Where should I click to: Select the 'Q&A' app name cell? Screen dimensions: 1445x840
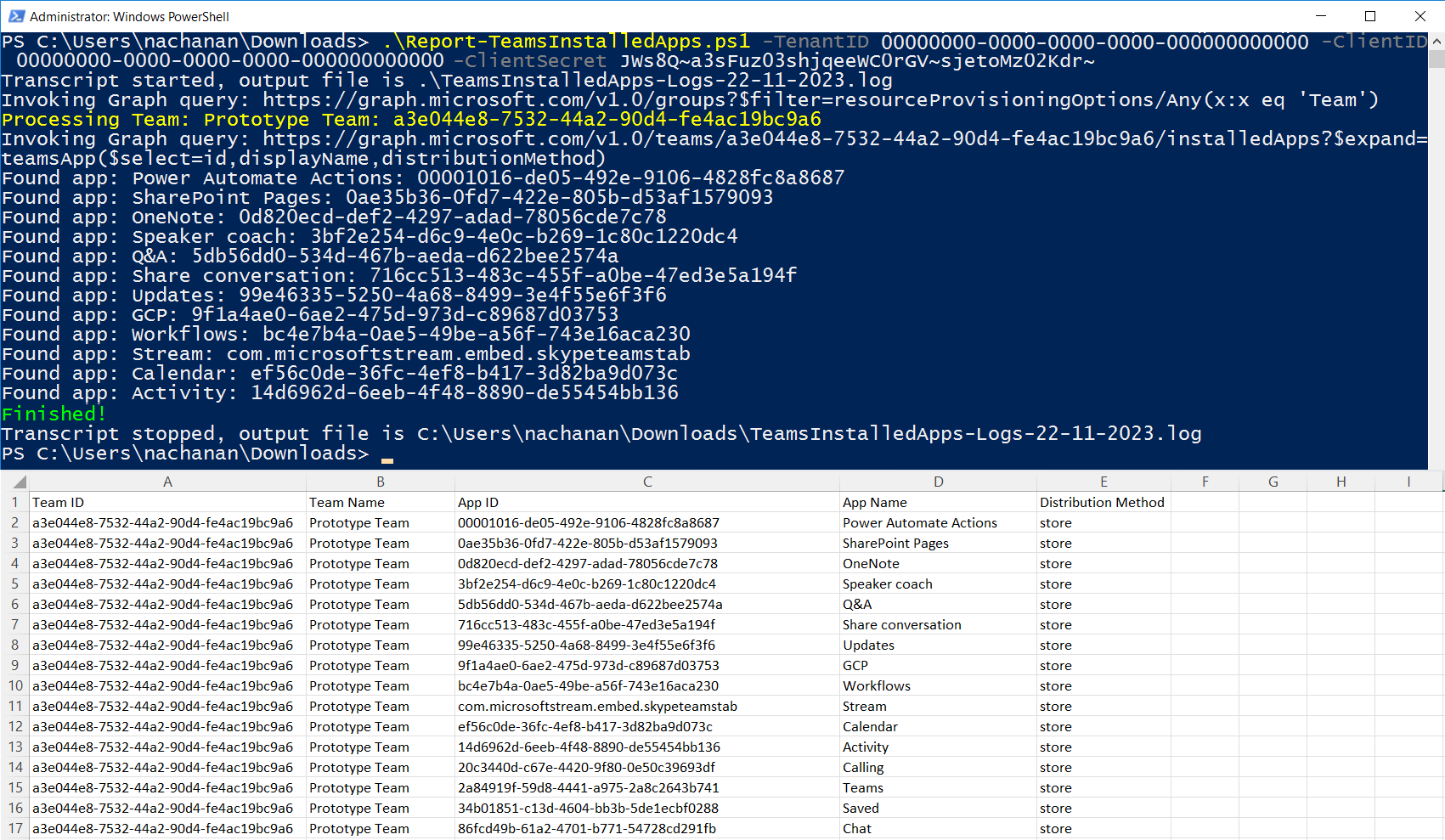[938, 604]
